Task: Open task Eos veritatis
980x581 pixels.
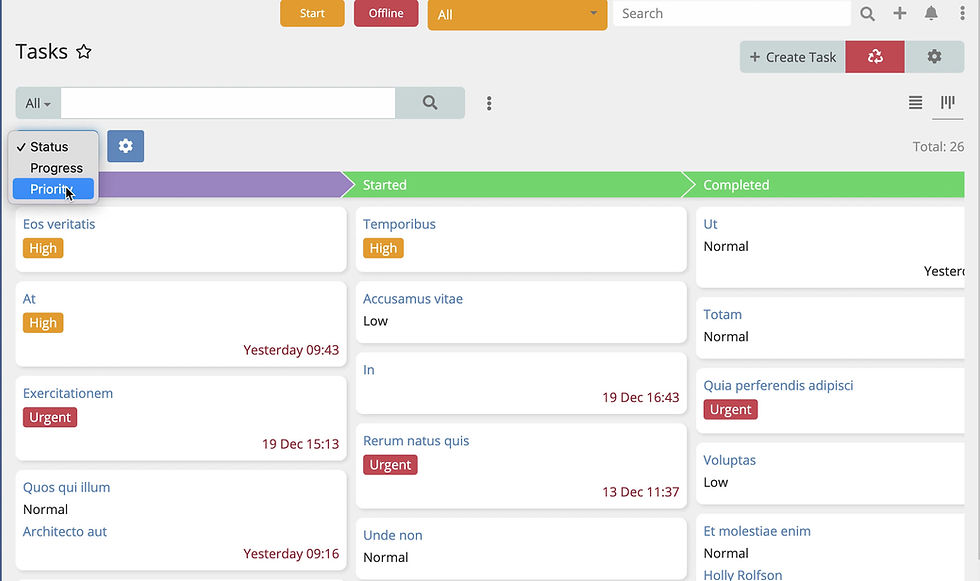Action: [x=59, y=224]
